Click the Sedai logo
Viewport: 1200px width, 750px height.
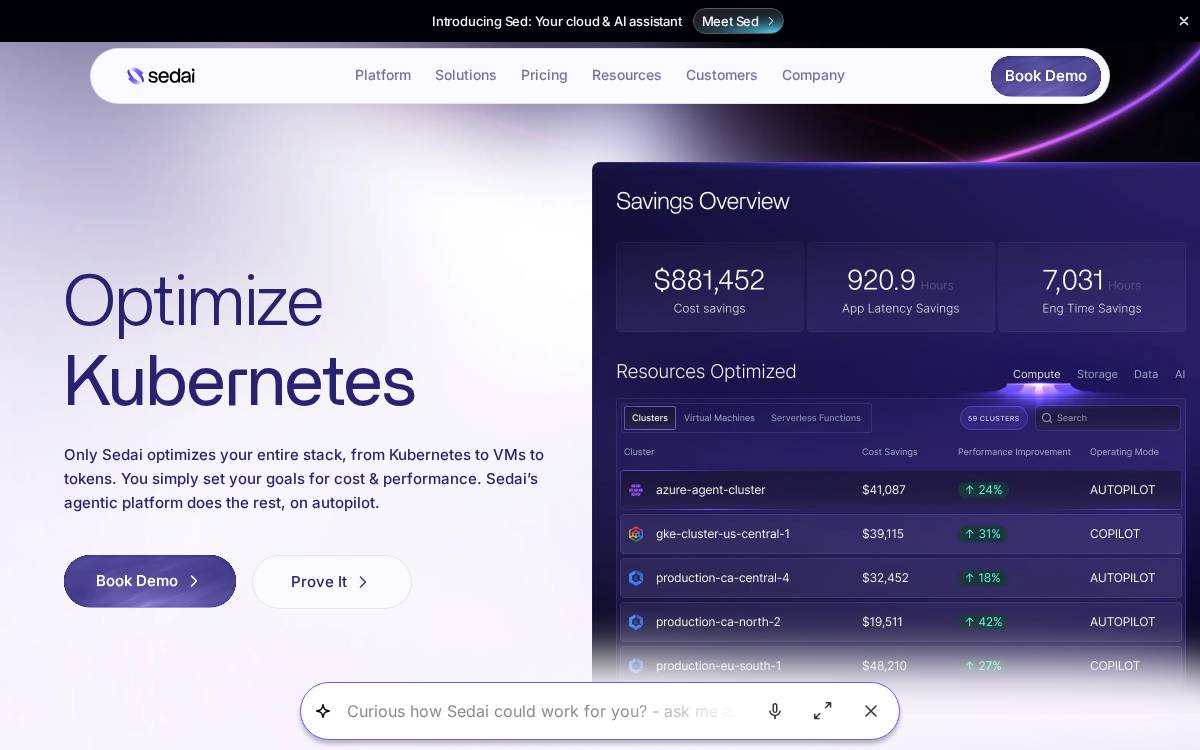pos(161,76)
